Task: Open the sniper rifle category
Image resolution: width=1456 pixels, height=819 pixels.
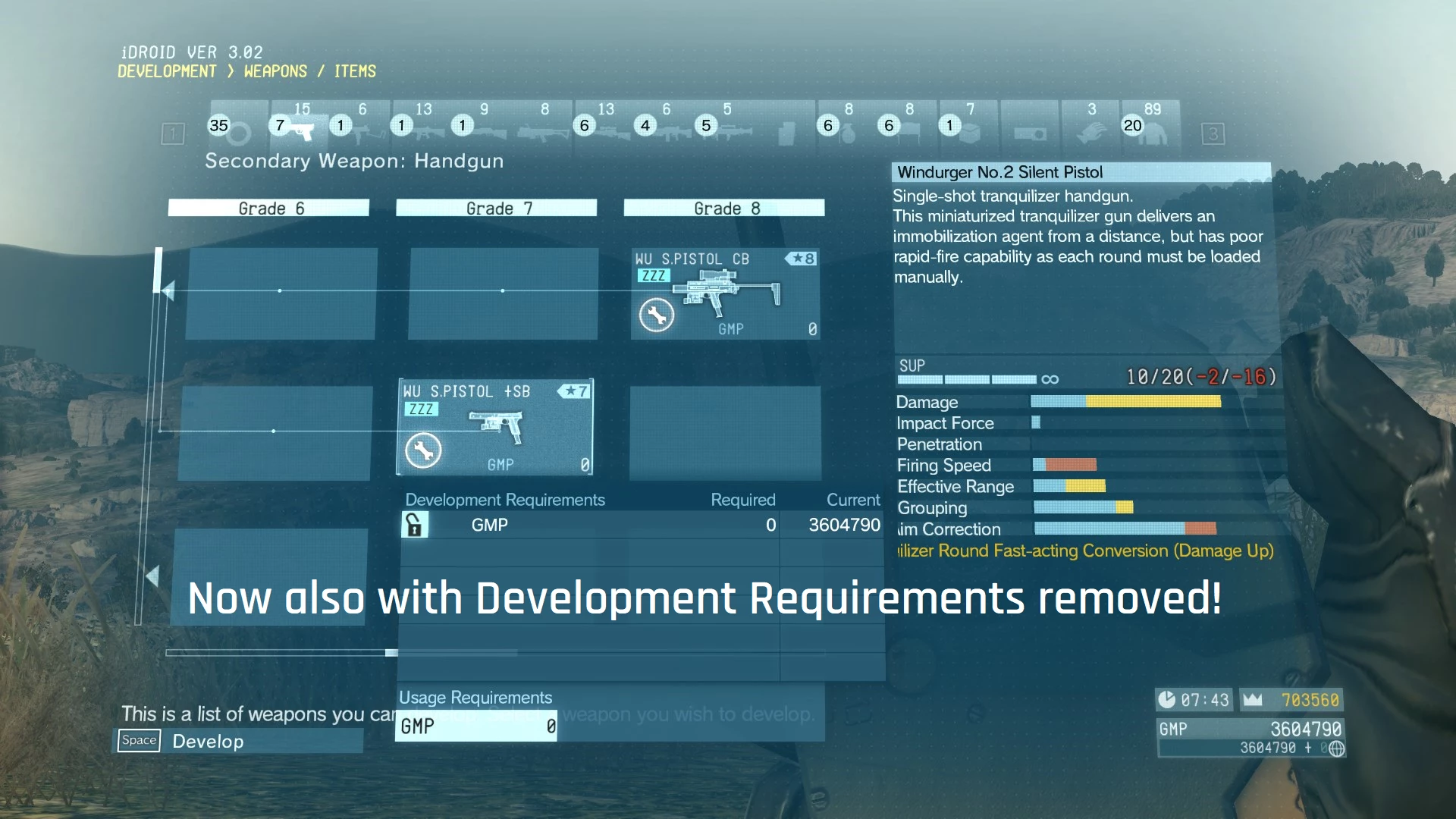Action: (x=604, y=124)
